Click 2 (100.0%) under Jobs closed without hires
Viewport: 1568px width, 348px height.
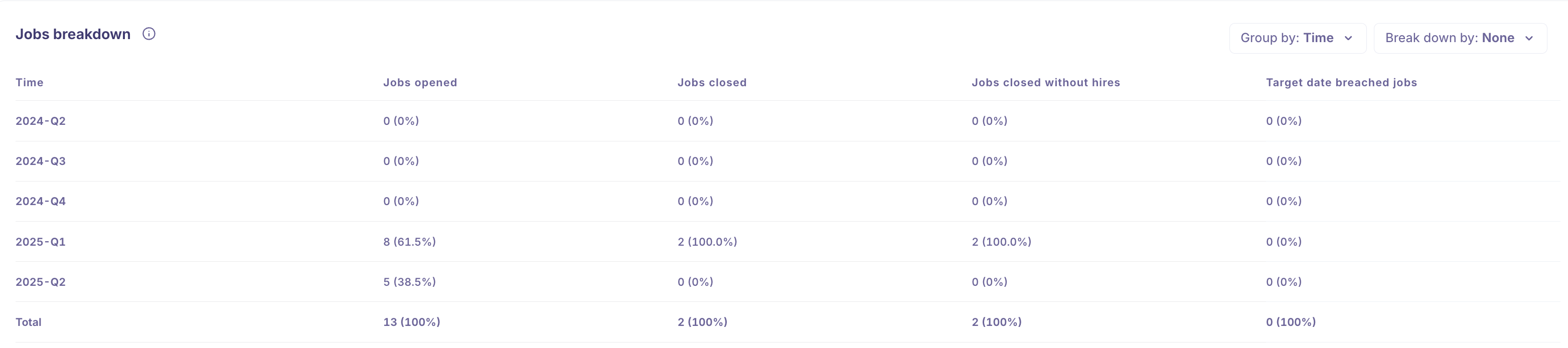click(1001, 242)
